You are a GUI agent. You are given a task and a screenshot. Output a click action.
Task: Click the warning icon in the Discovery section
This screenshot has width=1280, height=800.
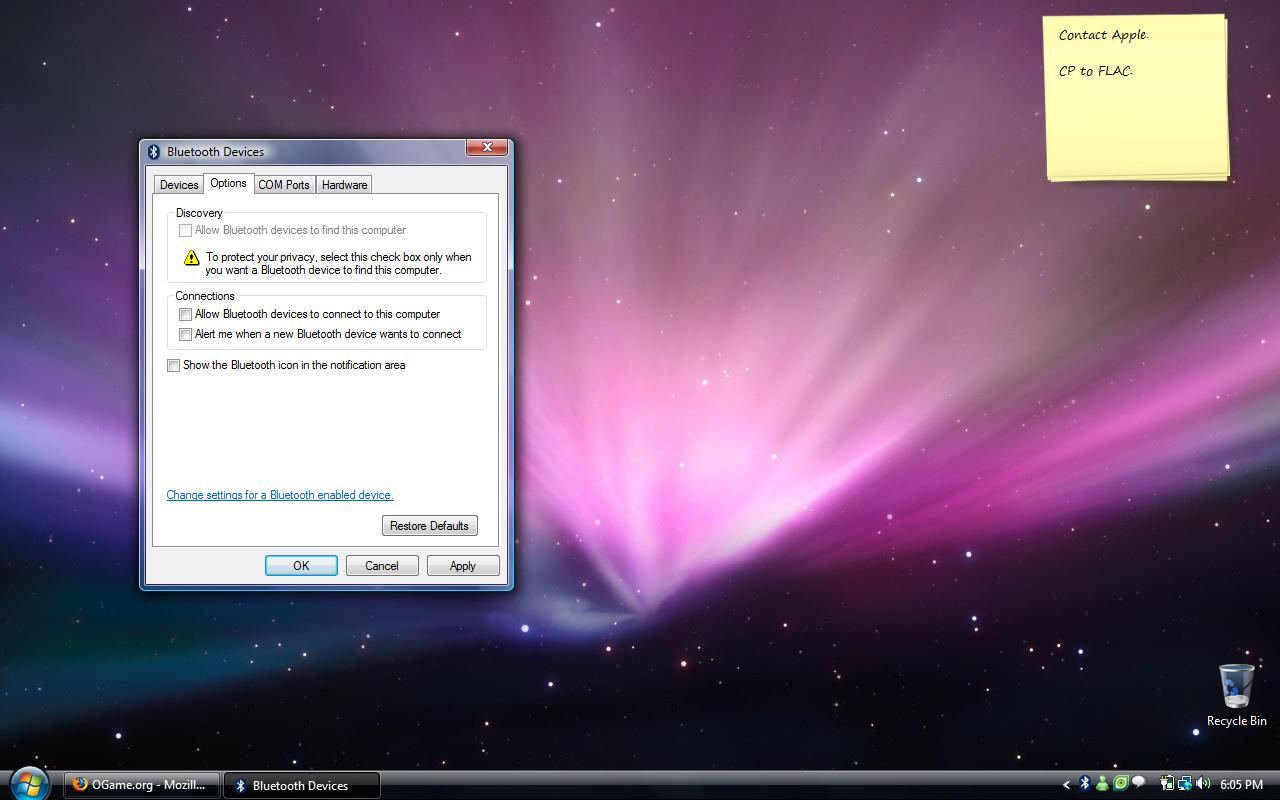click(x=190, y=258)
